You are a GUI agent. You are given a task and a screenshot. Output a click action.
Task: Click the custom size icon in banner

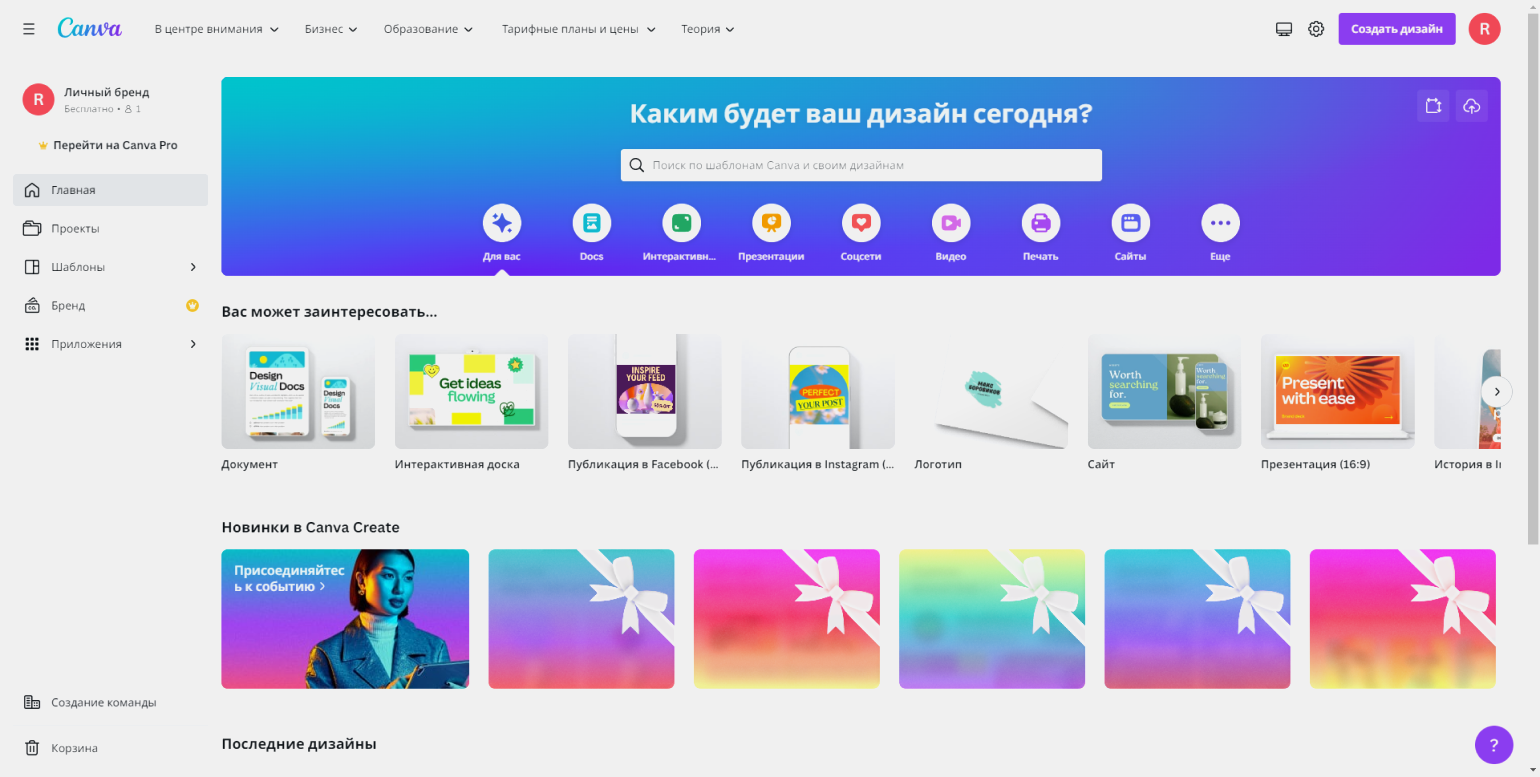[x=1433, y=106]
